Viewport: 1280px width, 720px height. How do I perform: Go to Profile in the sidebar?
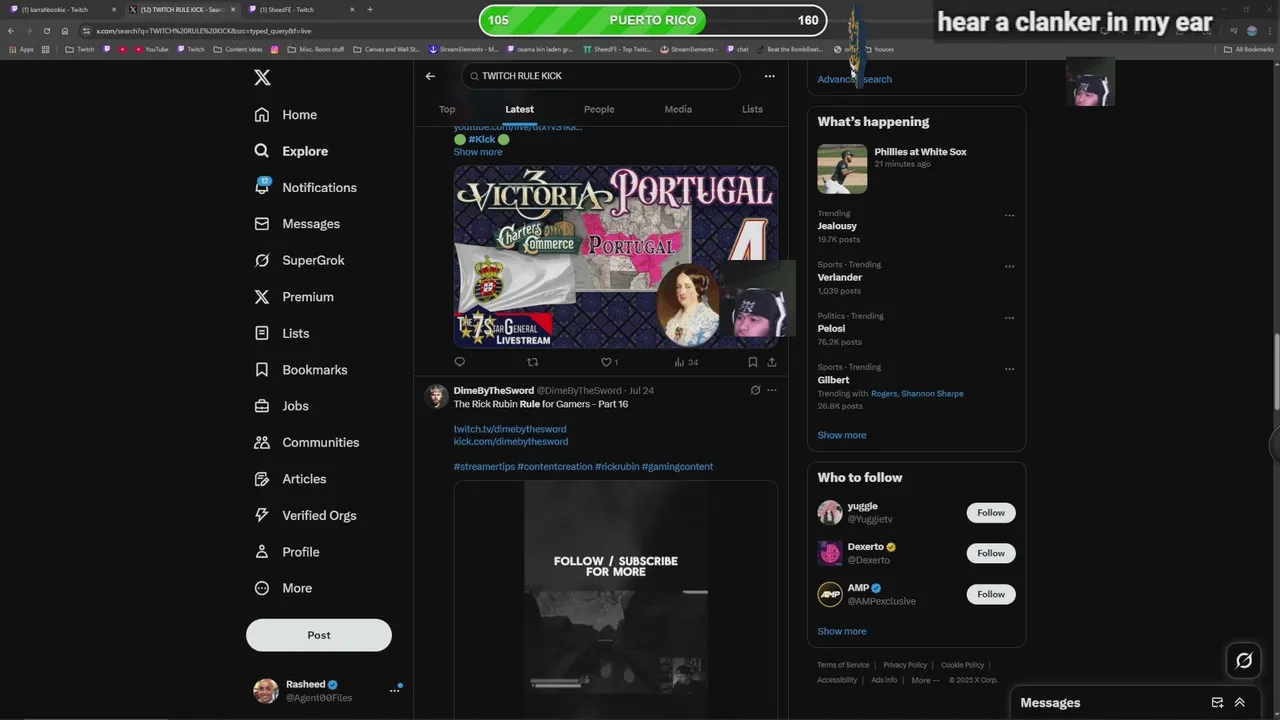[x=286, y=552]
